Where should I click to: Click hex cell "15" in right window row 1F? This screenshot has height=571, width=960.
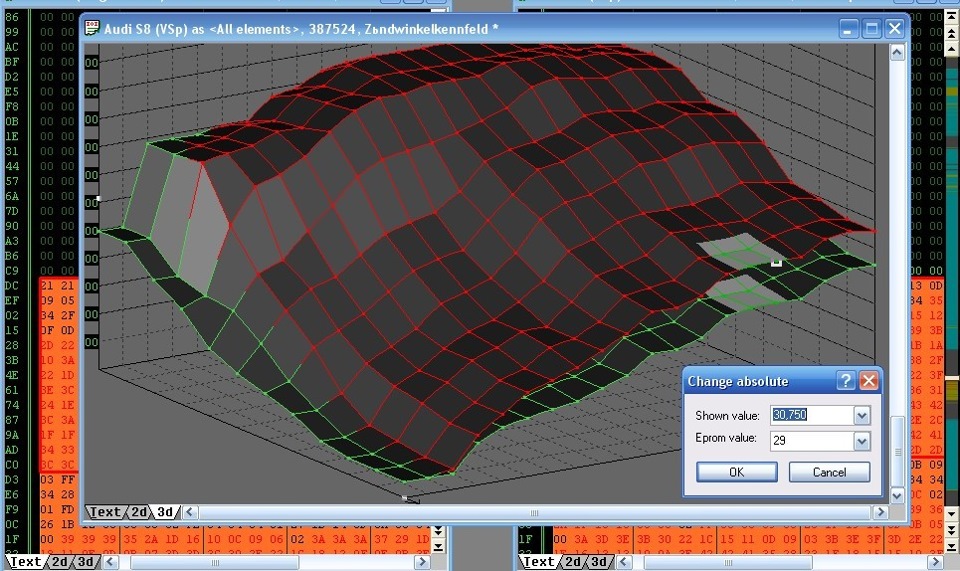tap(727, 539)
